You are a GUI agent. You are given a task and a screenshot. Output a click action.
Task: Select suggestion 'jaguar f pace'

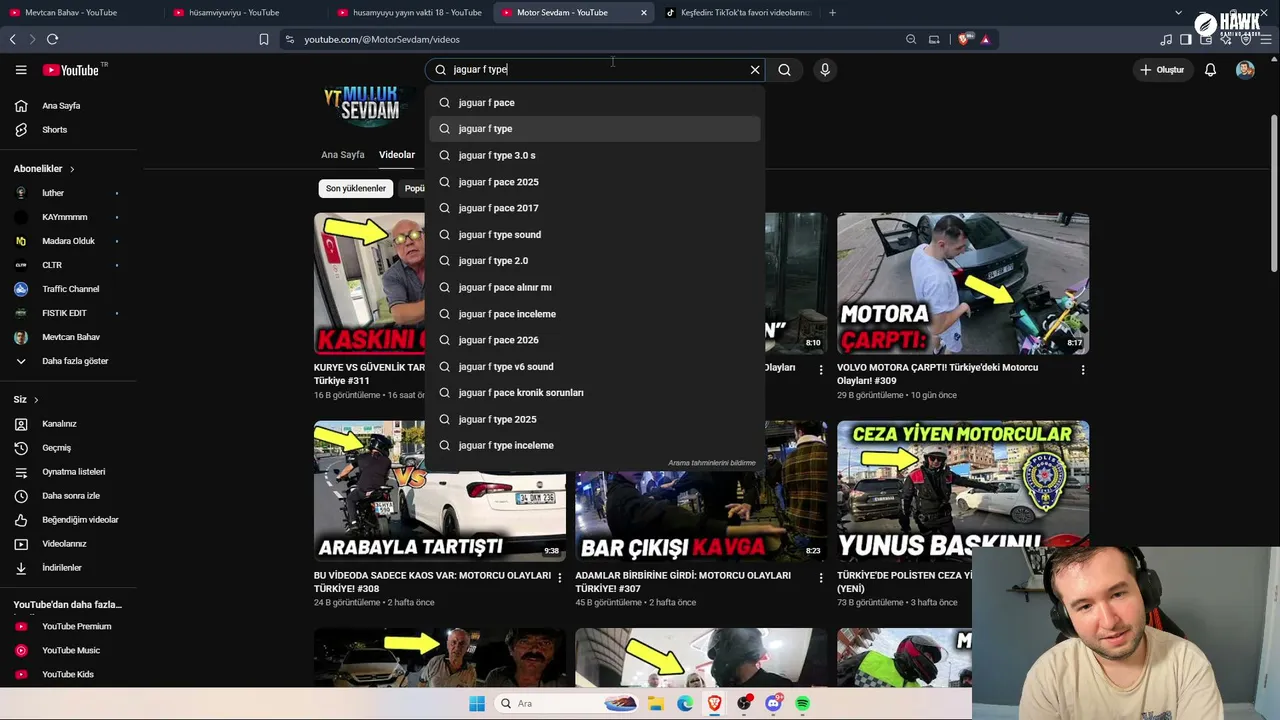click(595, 103)
